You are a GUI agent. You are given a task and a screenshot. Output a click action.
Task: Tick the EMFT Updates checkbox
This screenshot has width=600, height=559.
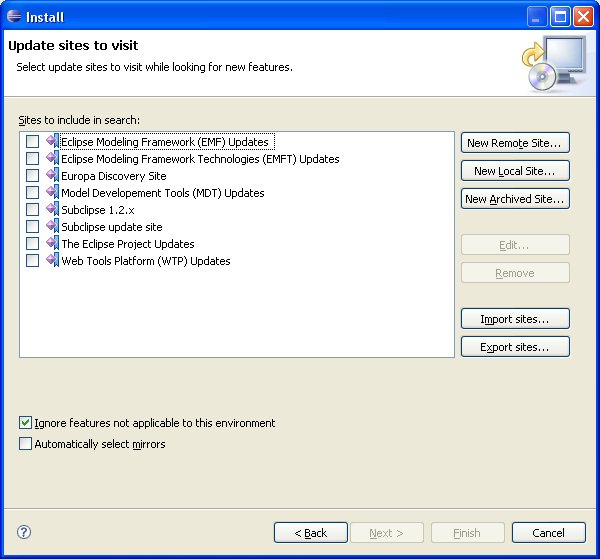click(x=33, y=159)
